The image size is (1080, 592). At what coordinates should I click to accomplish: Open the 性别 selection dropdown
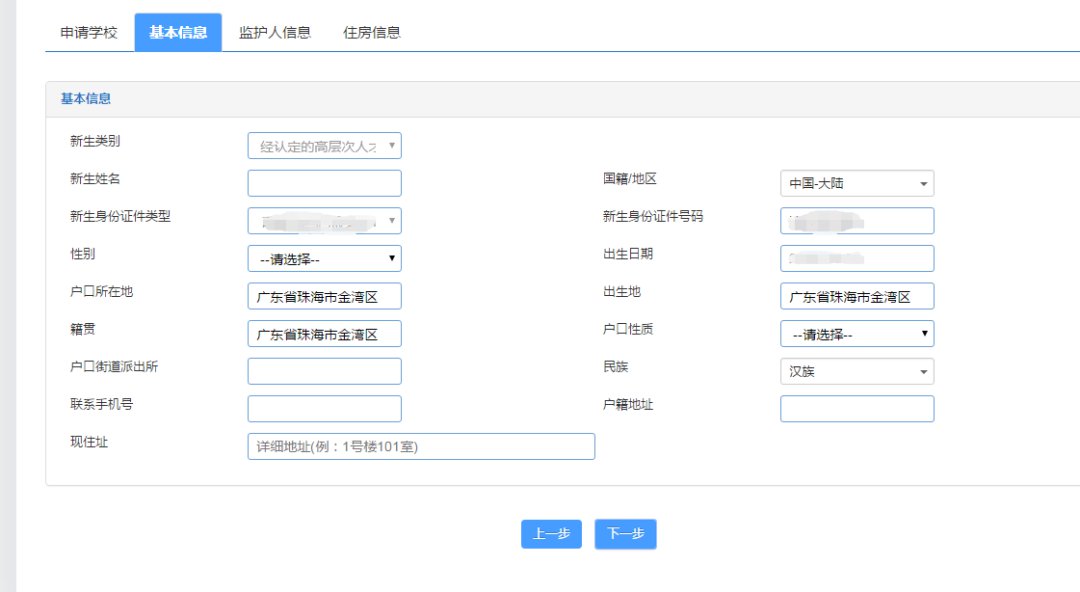click(324, 259)
